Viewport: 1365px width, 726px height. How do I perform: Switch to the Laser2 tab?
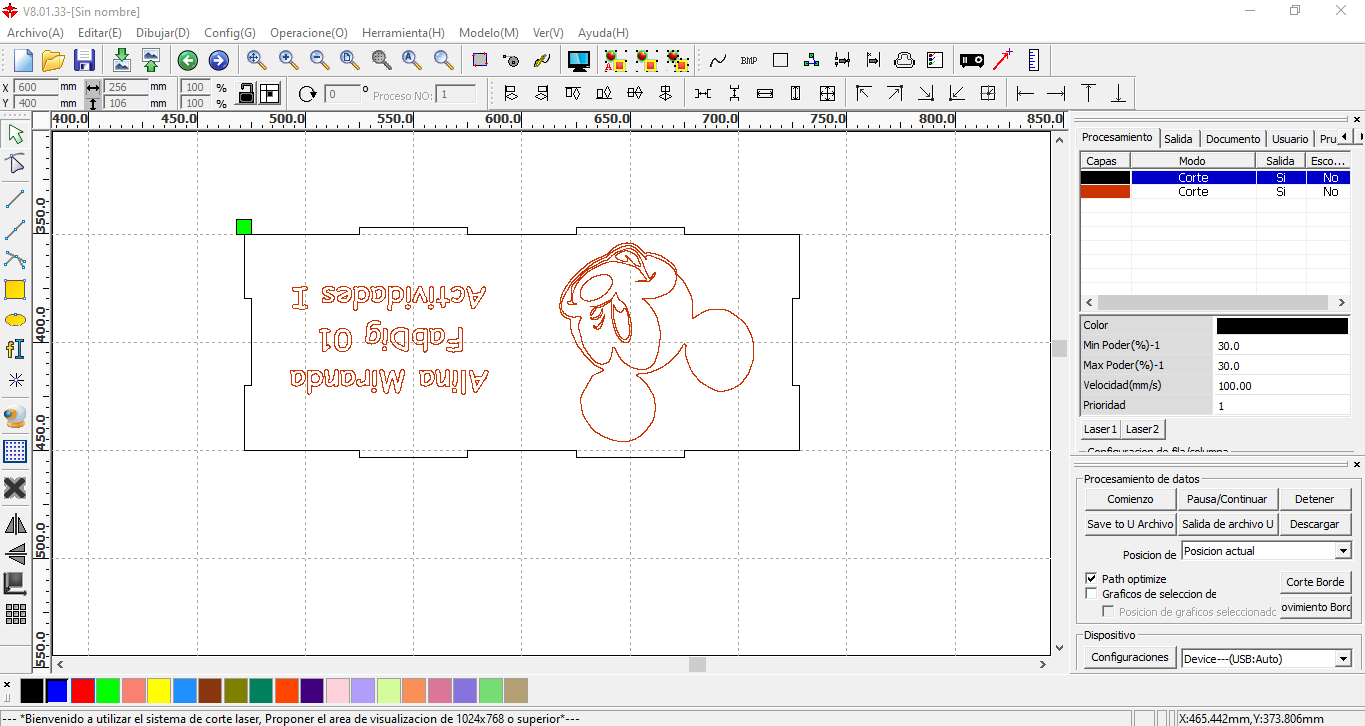(x=1141, y=428)
